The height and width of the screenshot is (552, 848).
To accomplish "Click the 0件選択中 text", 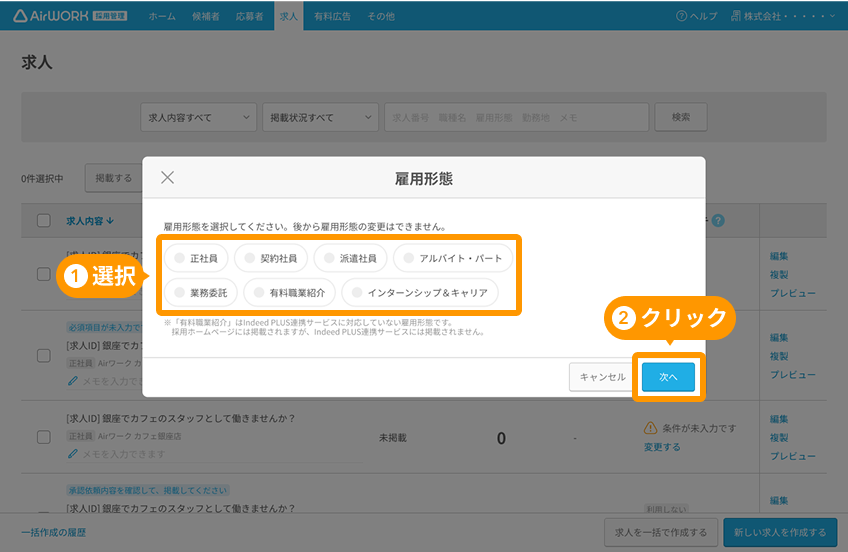I will coord(42,178).
